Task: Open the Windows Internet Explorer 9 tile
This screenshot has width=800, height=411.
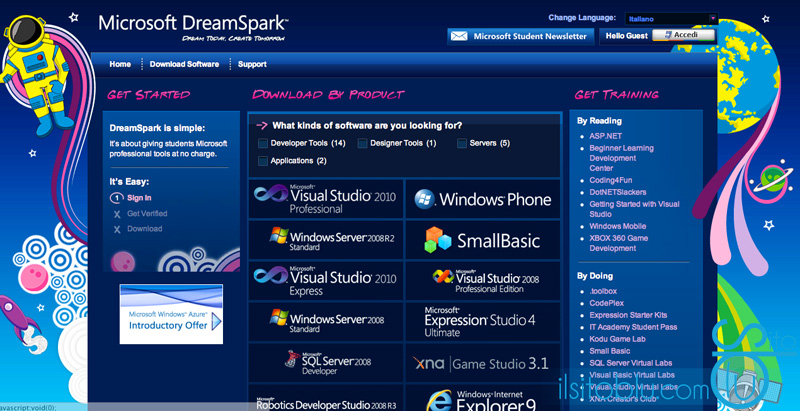Action: (x=483, y=398)
